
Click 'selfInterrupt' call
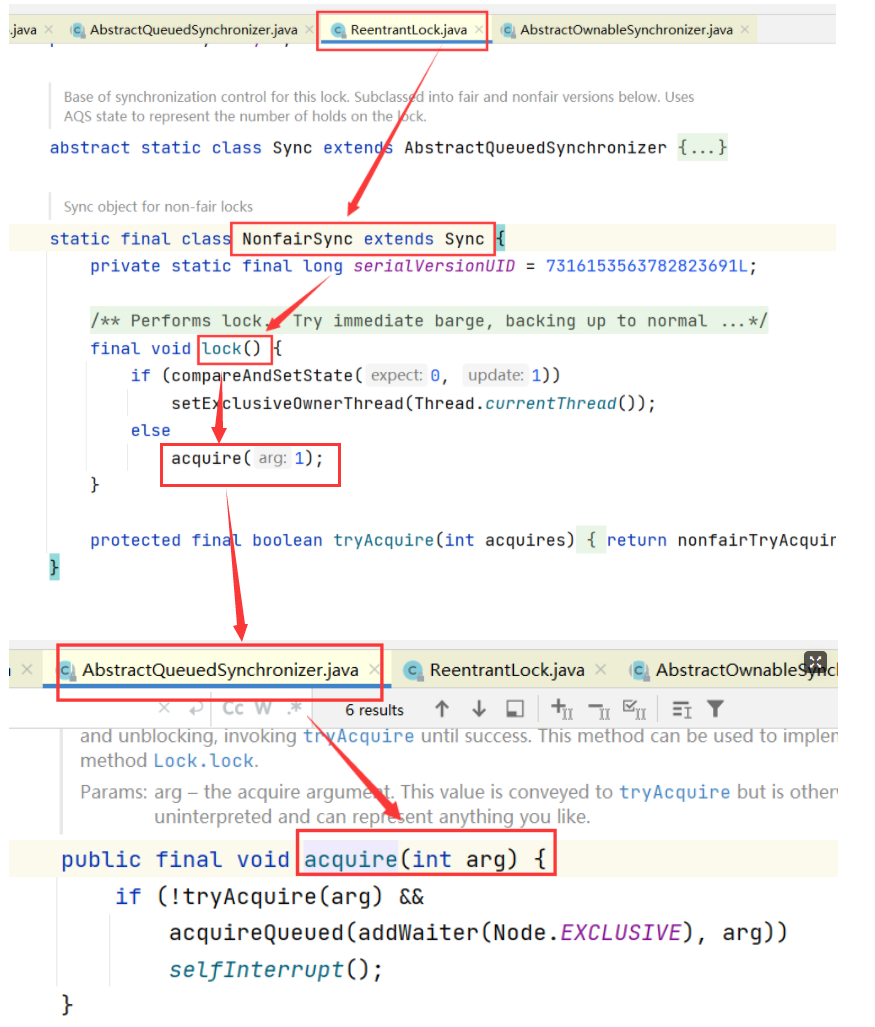(256, 969)
